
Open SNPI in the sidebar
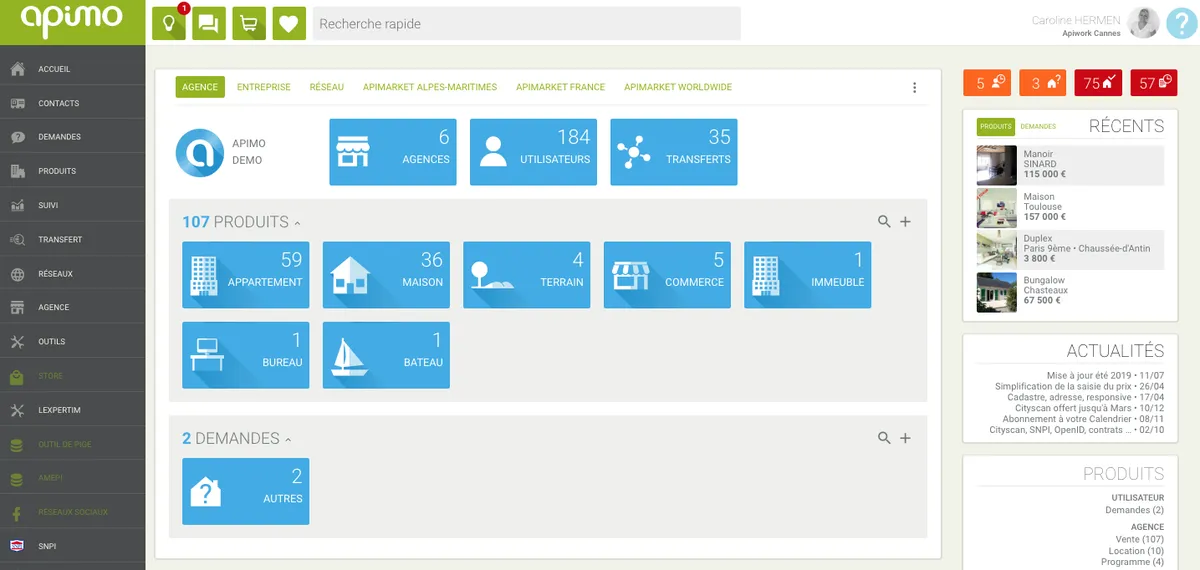point(72,546)
